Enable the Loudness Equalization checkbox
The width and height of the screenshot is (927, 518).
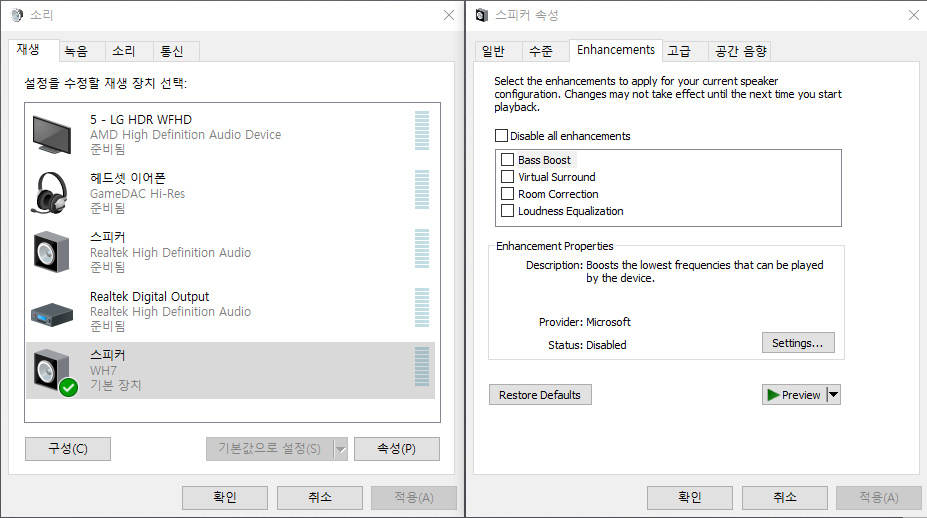(507, 211)
